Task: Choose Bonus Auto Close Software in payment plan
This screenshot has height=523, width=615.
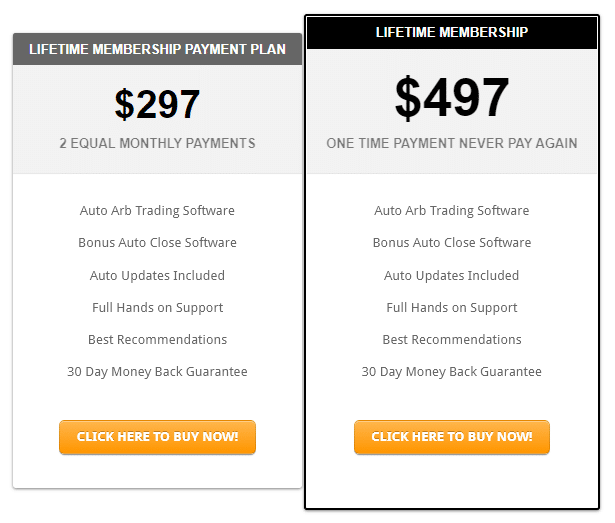Action: 157,243
